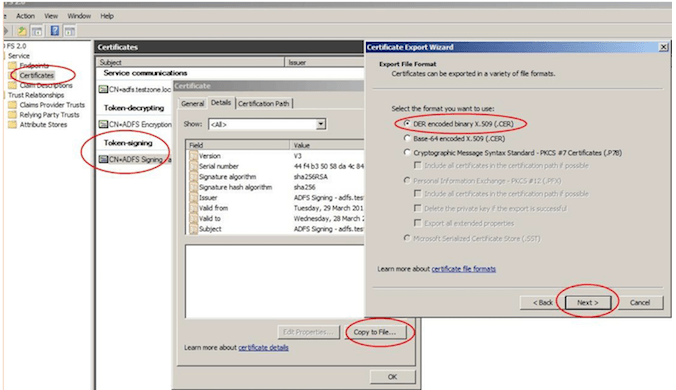Open the Action menu
Image resolution: width=676 pixels, height=390 pixels.
point(25,16)
